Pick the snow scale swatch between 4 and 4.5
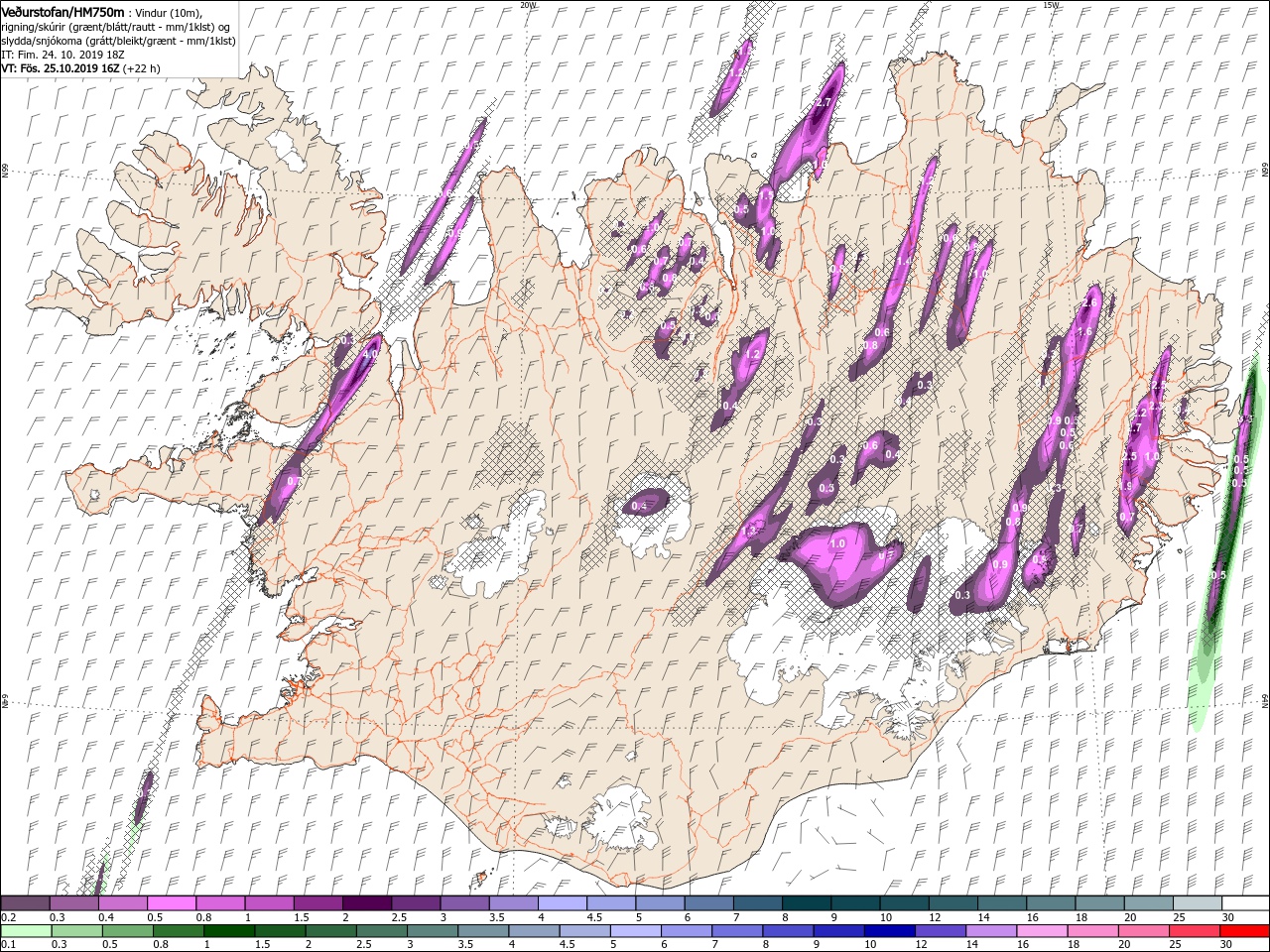This screenshot has width=1270, height=952. 563,902
